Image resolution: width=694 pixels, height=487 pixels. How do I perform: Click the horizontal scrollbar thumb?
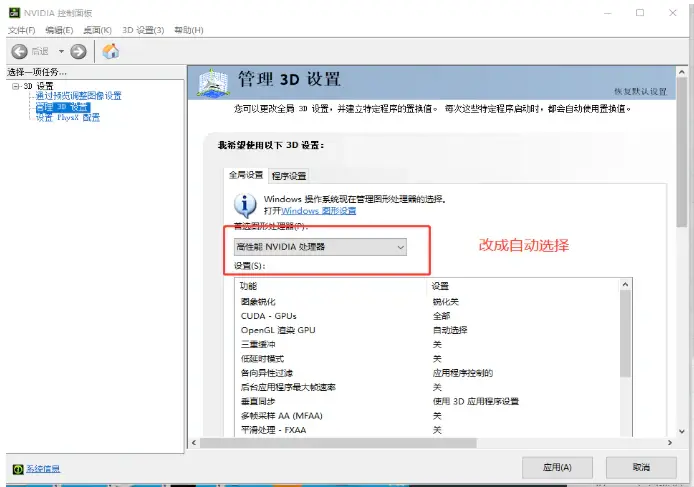pos(338,443)
